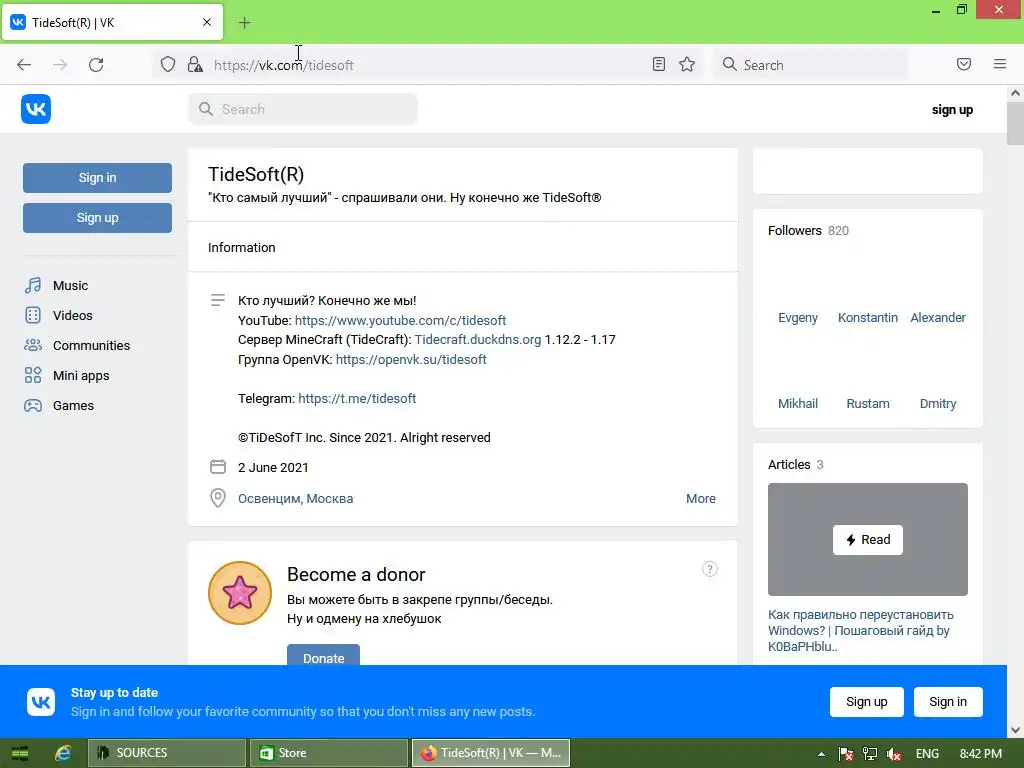Click the Games controller icon

[x=33, y=406]
